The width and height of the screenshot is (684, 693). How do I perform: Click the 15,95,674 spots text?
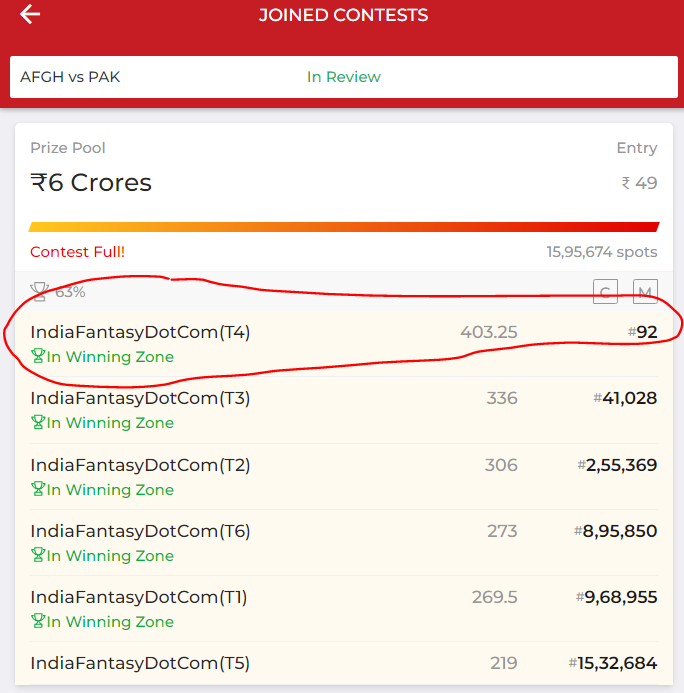pos(602,252)
